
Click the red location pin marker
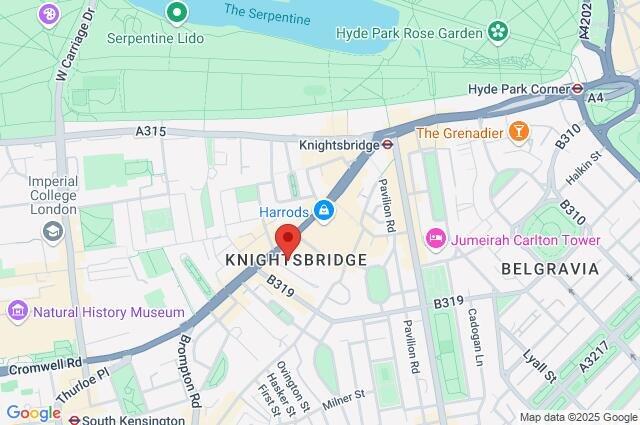288,241
